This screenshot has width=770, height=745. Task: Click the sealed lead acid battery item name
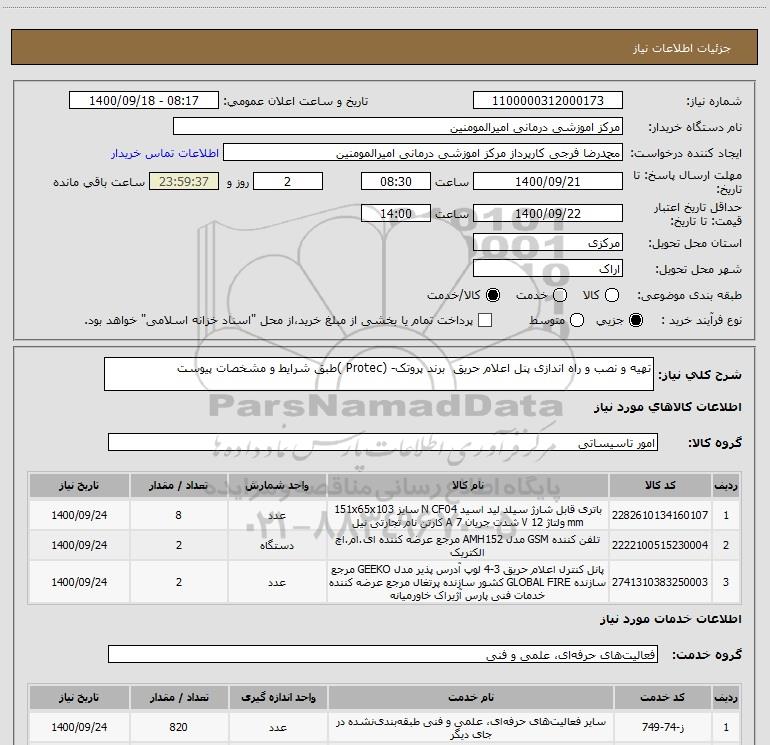point(468,515)
